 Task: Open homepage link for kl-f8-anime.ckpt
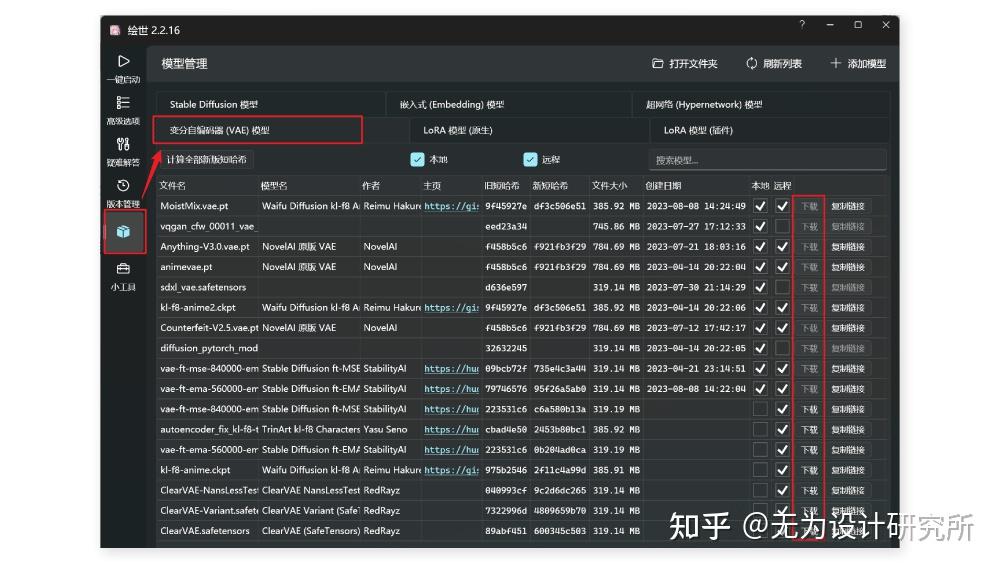pyautogui.click(x=452, y=470)
